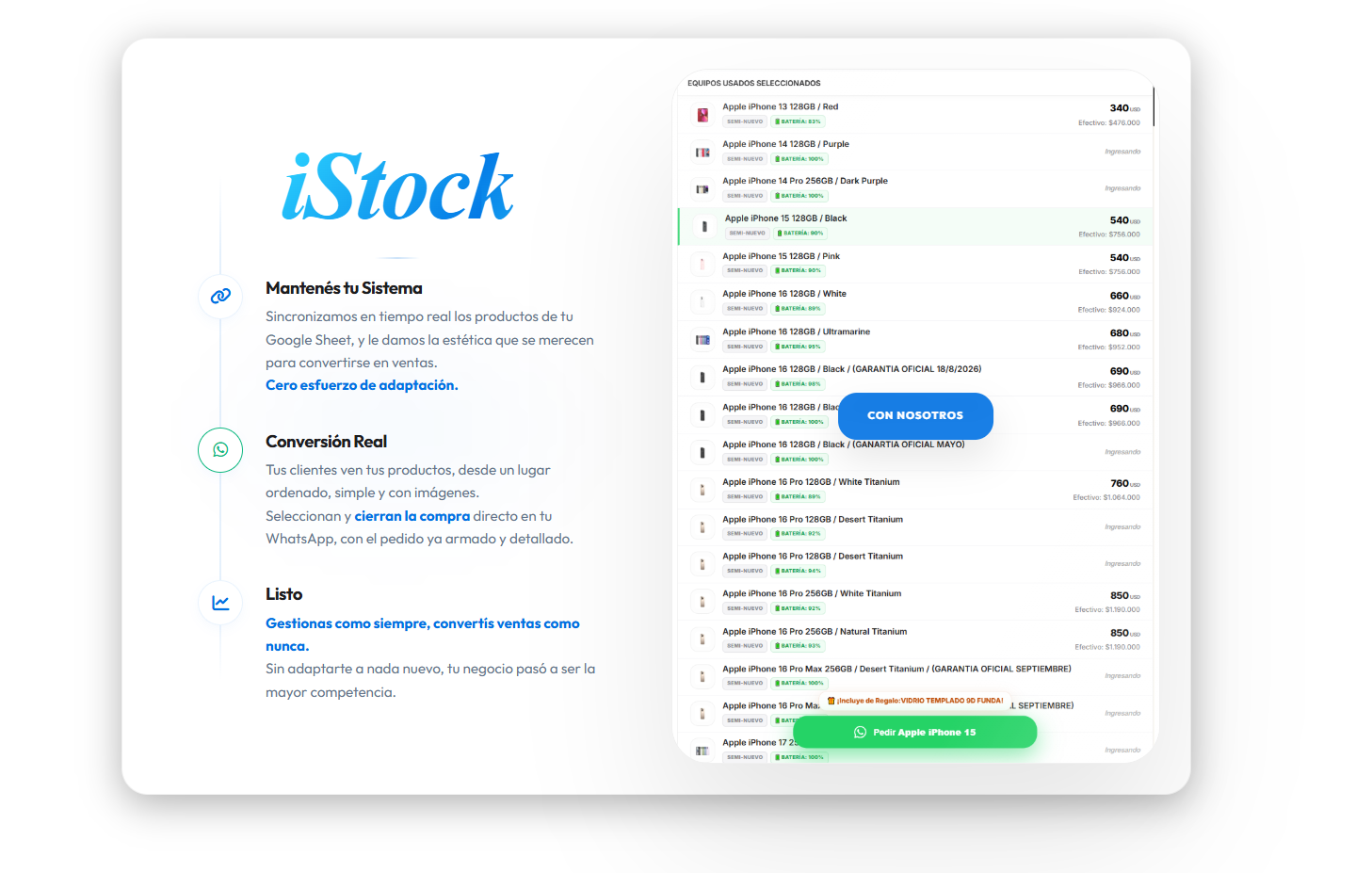Click the EQUIPOS USADOS SELECCIONADOS header
The height and width of the screenshot is (873, 1372).
point(754,83)
